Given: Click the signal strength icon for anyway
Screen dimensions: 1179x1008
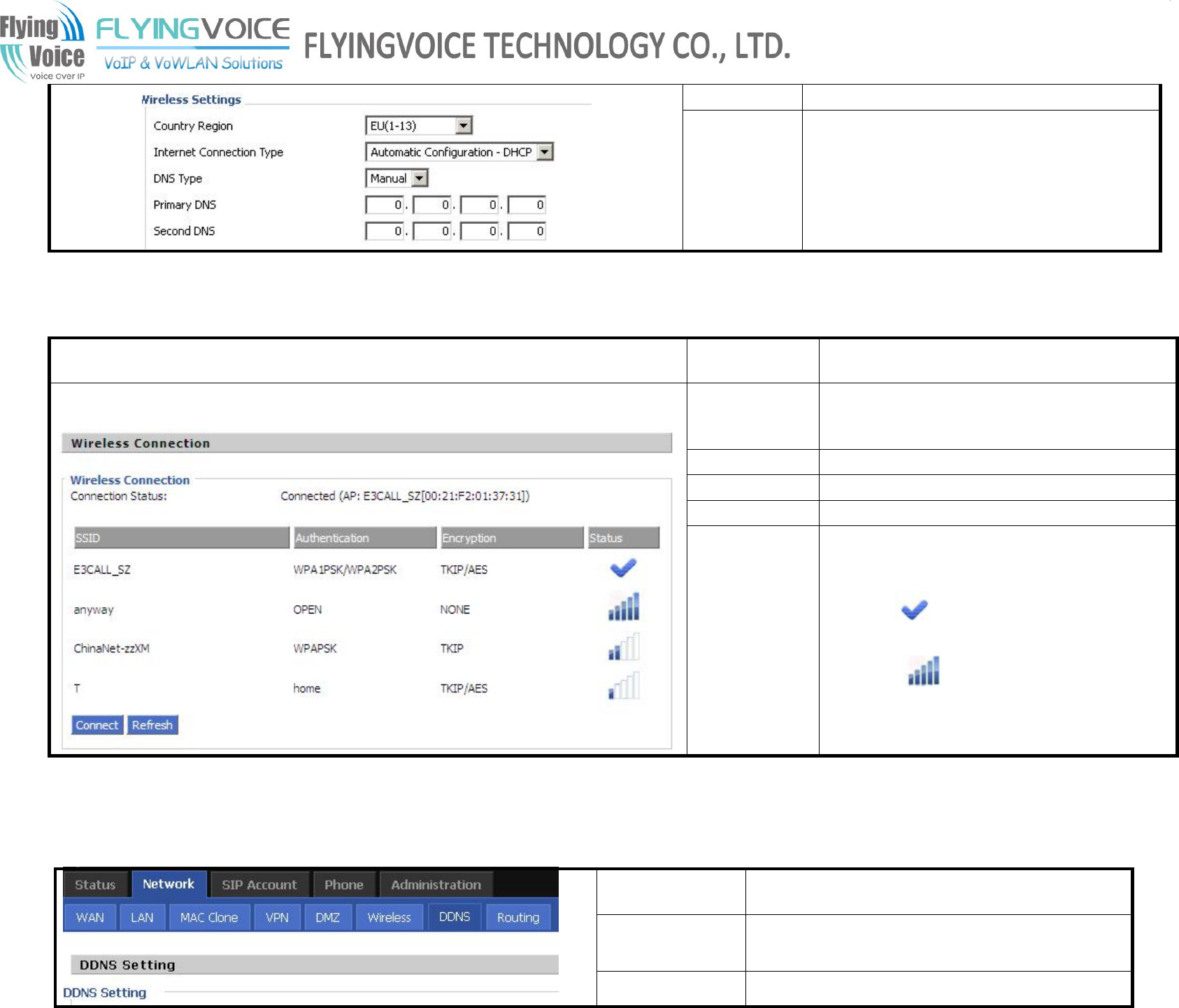Looking at the screenshot, I should pyautogui.click(x=624, y=607).
